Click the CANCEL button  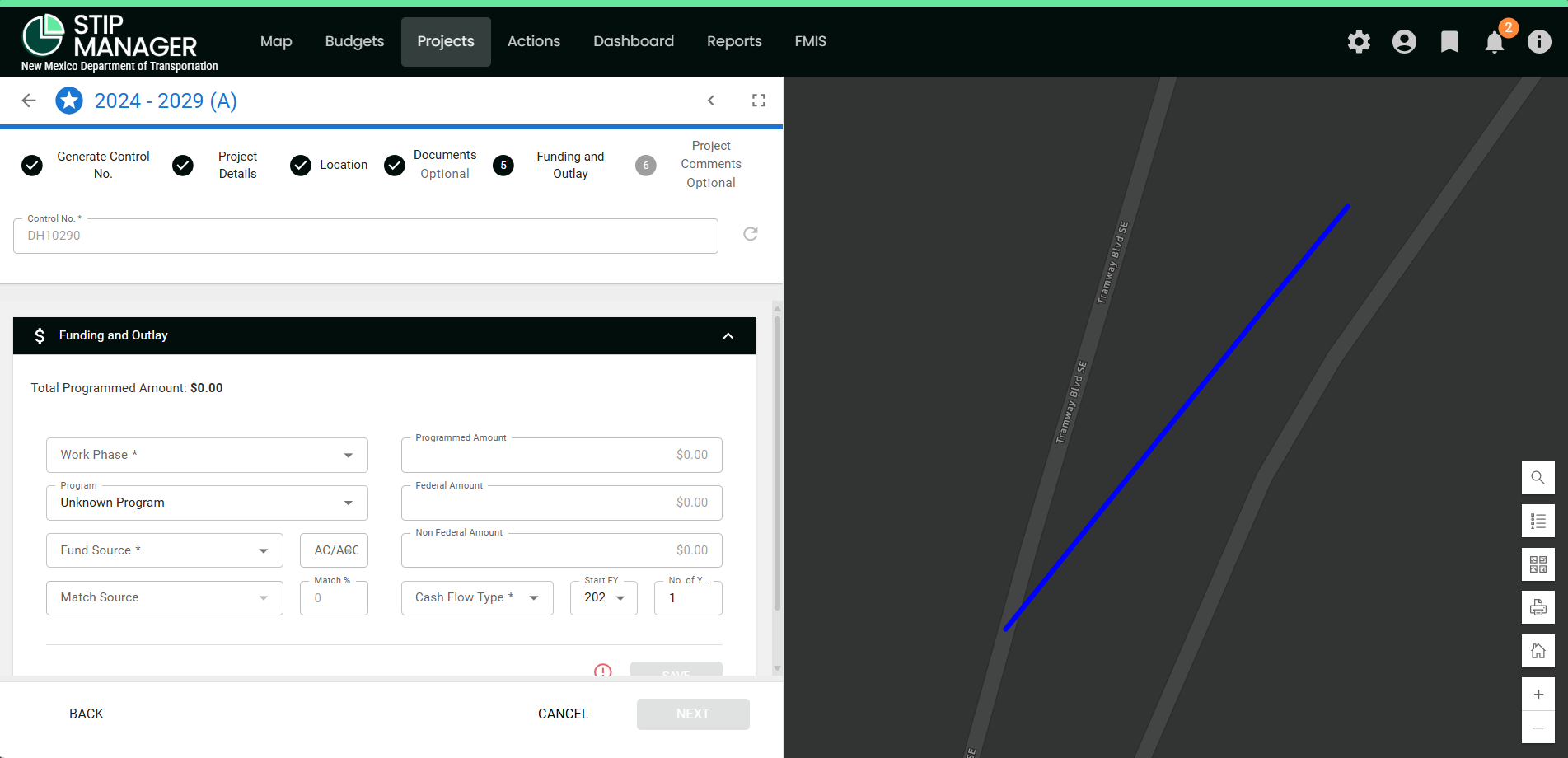[x=564, y=714]
